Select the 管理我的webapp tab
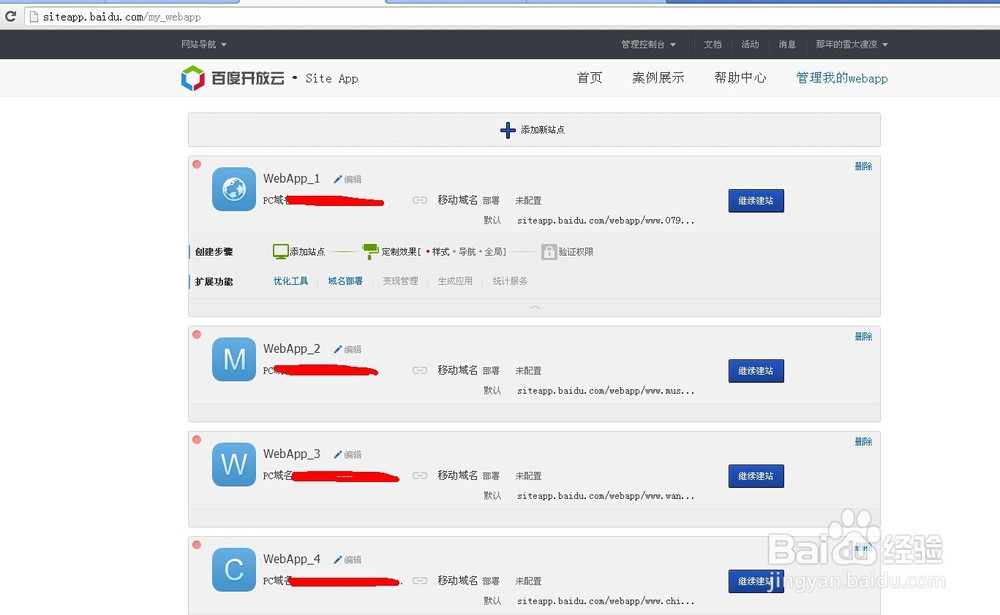 pos(842,78)
